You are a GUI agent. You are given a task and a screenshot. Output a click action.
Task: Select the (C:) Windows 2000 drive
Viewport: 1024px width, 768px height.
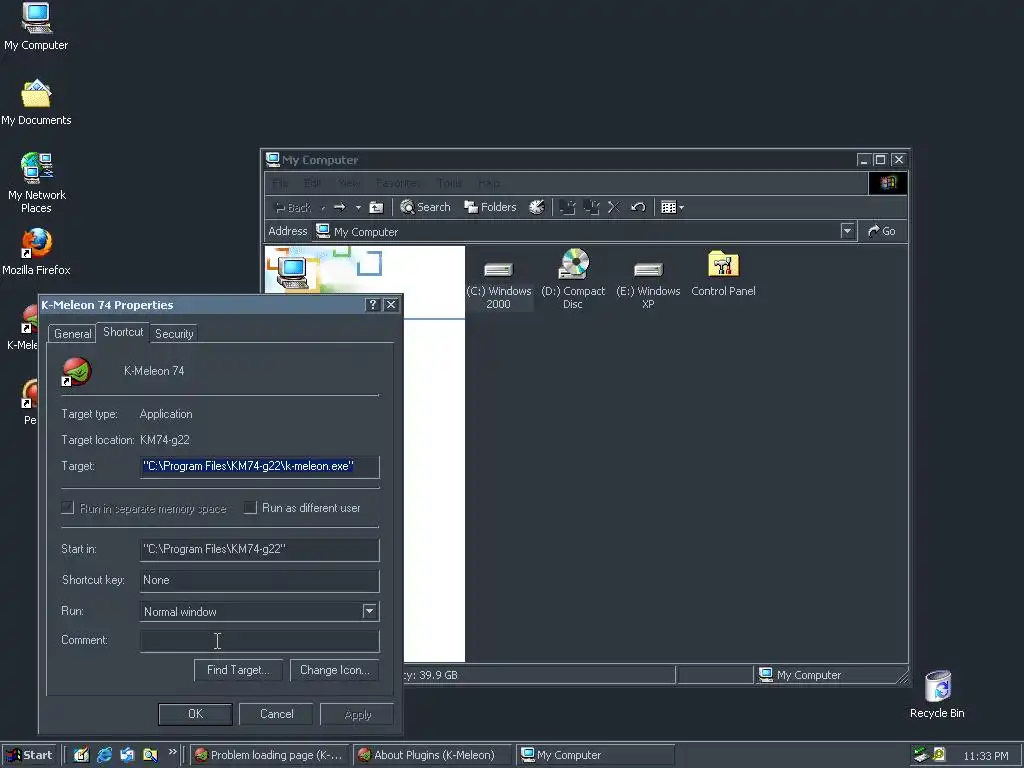(x=498, y=283)
